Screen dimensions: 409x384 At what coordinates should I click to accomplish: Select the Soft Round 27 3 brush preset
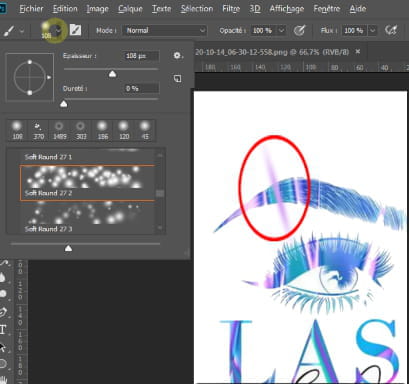[88, 217]
